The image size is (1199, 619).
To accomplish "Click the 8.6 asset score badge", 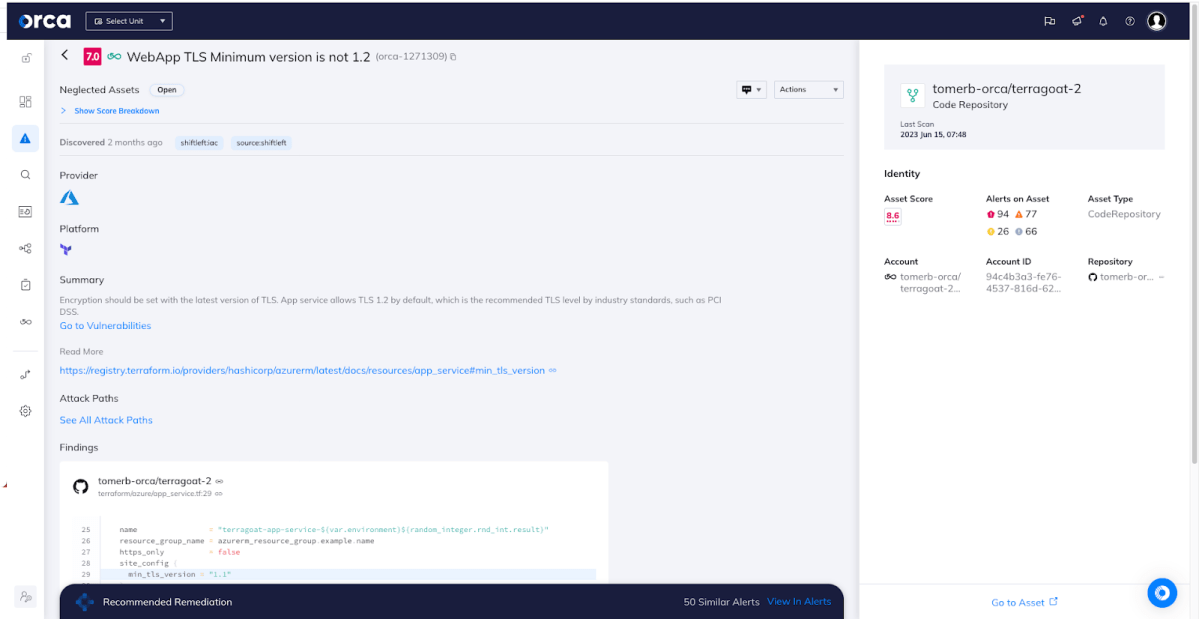I will coord(892,217).
